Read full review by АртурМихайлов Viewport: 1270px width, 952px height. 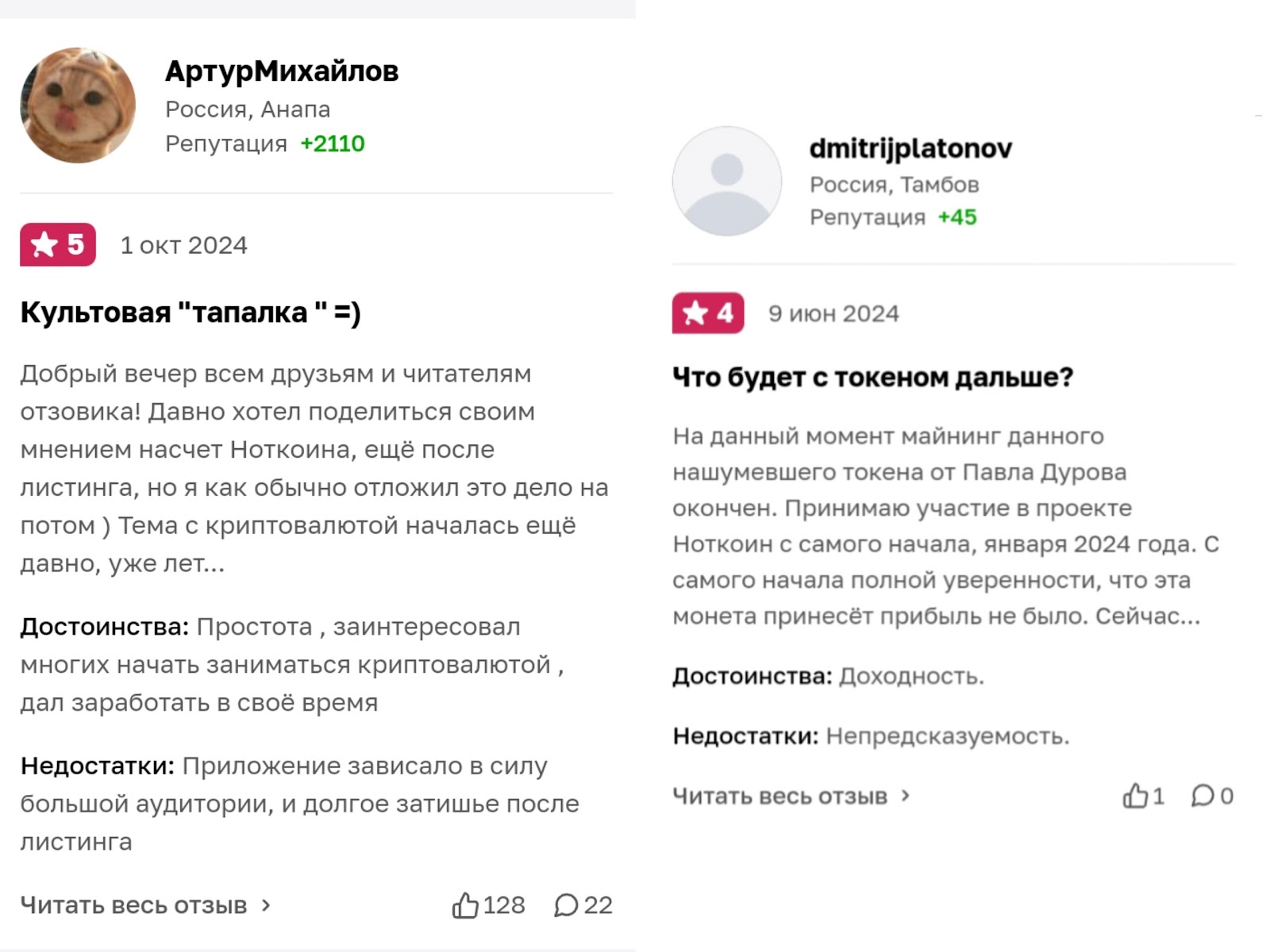pos(133,905)
